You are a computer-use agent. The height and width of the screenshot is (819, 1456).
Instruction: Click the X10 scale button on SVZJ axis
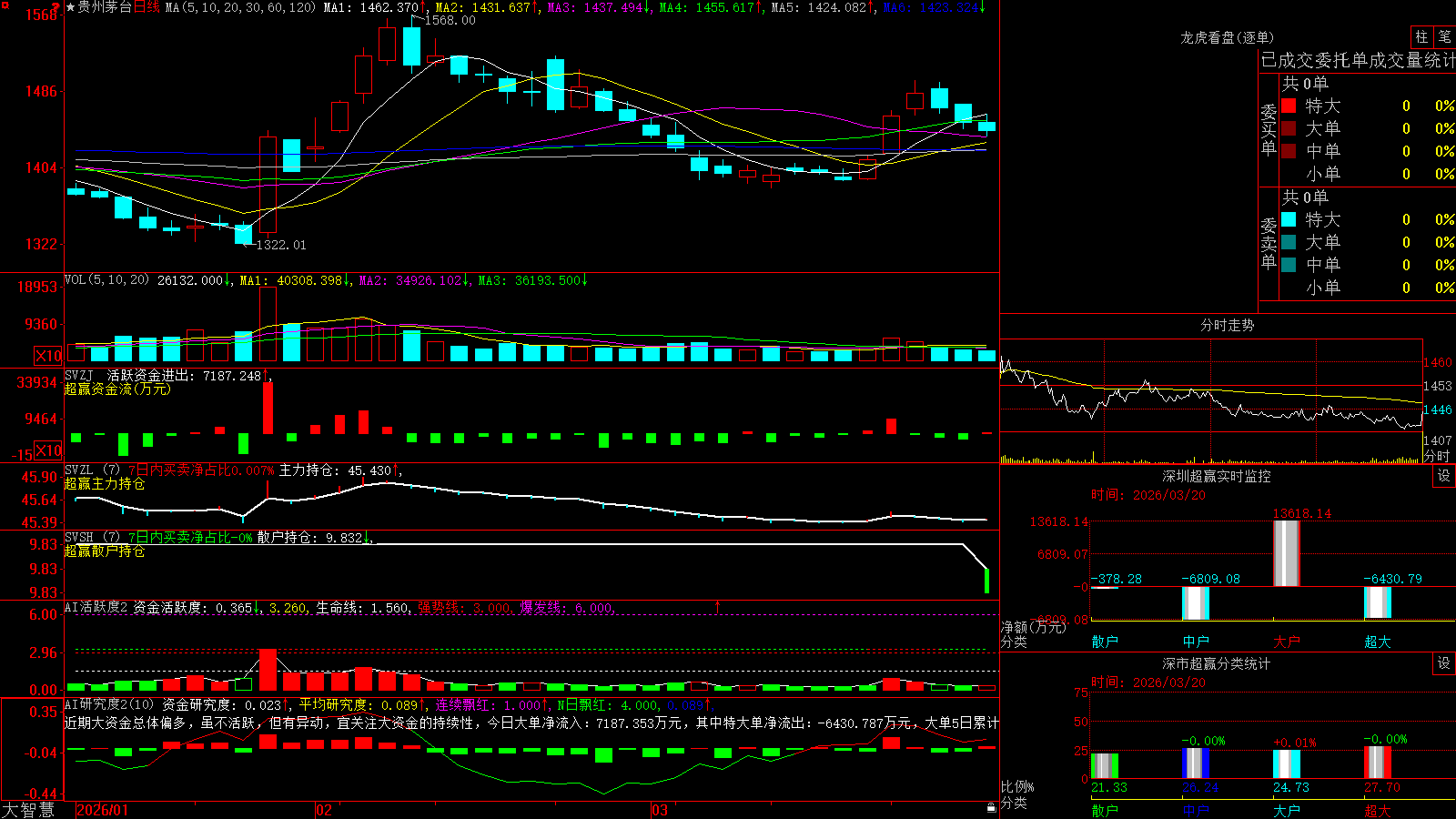[48, 450]
